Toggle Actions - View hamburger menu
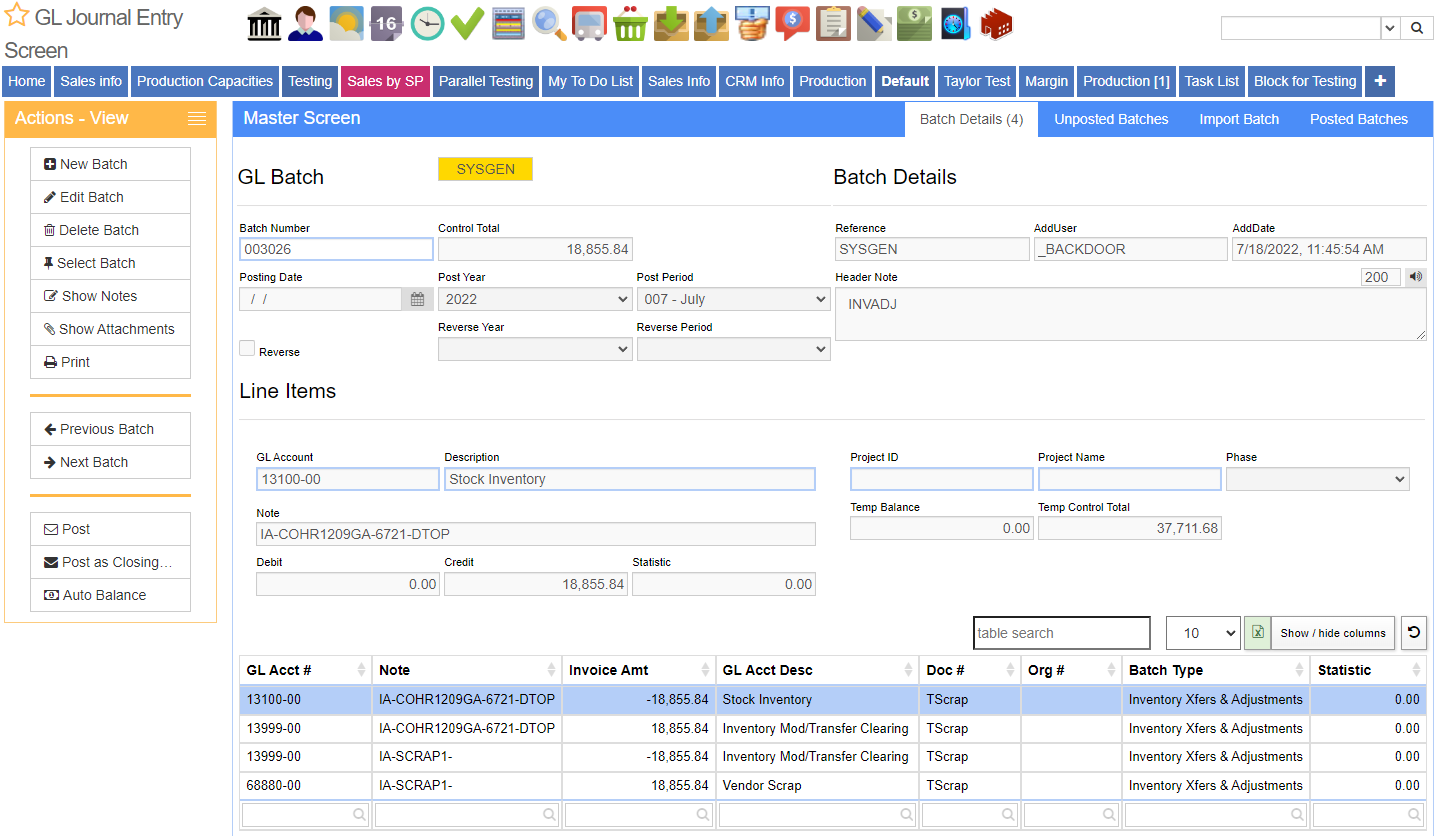Viewport: 1435px width, 836px height. point(197,119)
